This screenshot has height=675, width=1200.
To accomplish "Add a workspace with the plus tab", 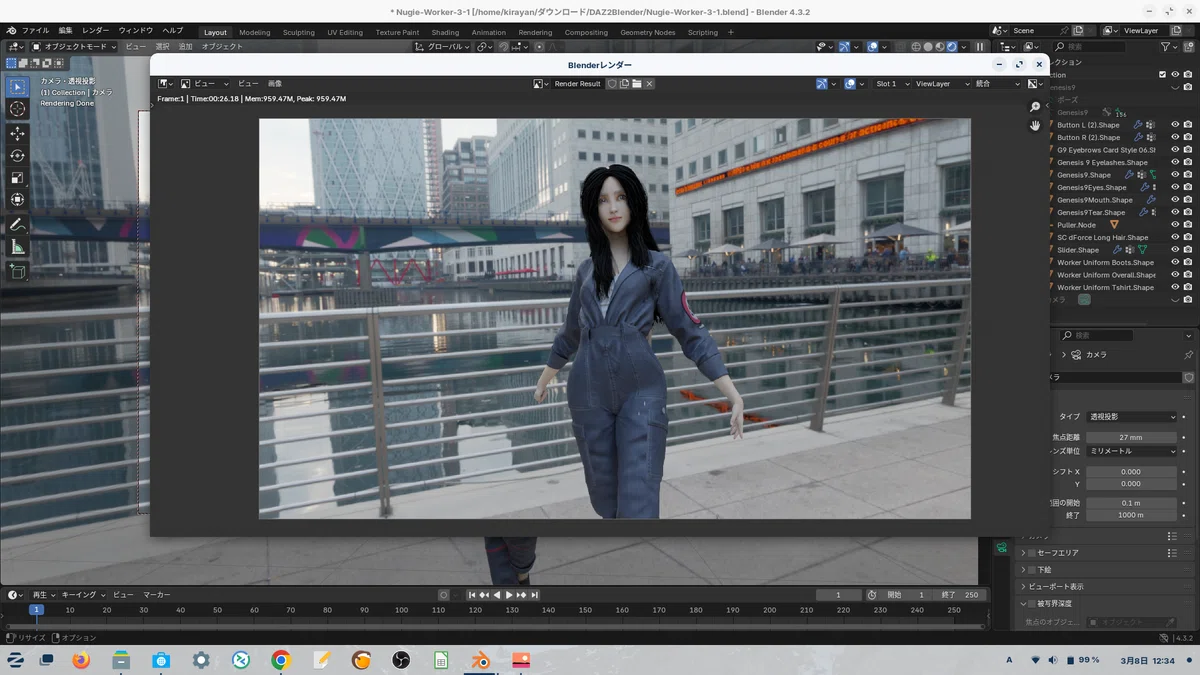I will coord(730,32).
